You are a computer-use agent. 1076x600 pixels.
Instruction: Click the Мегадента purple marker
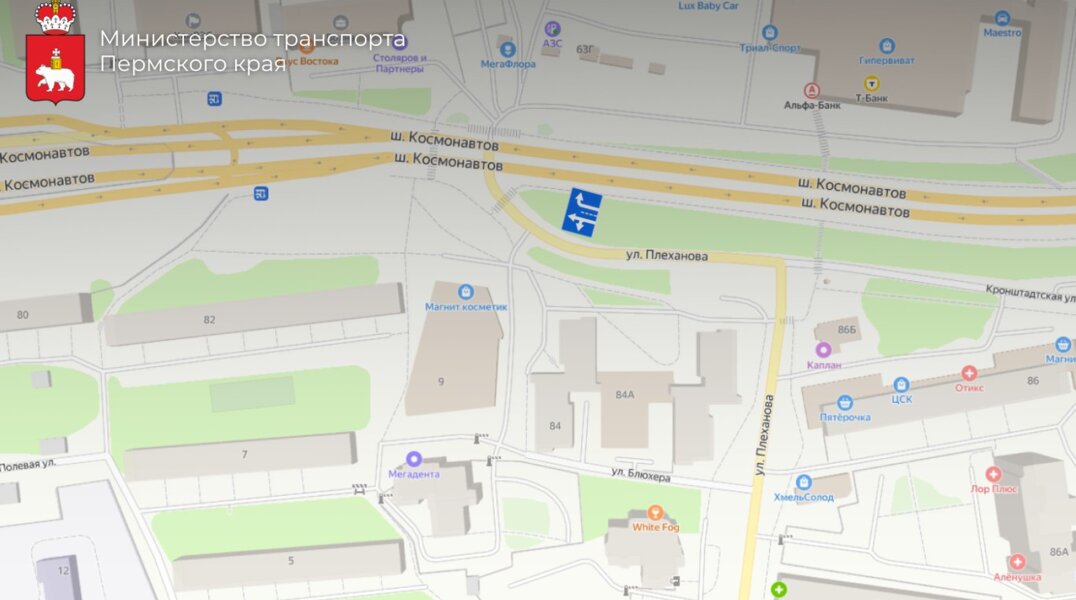tap(414, 459)
